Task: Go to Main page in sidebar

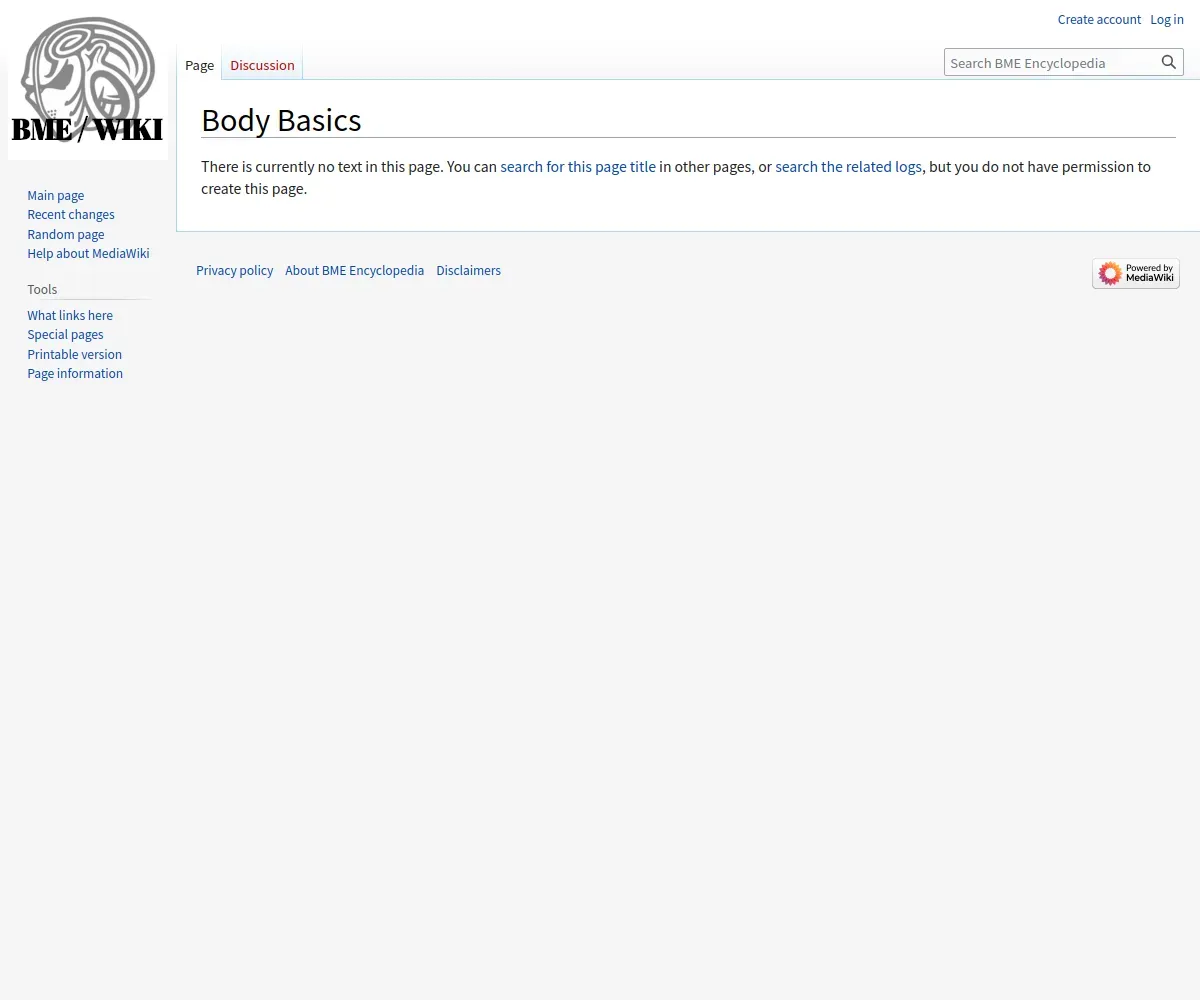Action: point(56,195)
